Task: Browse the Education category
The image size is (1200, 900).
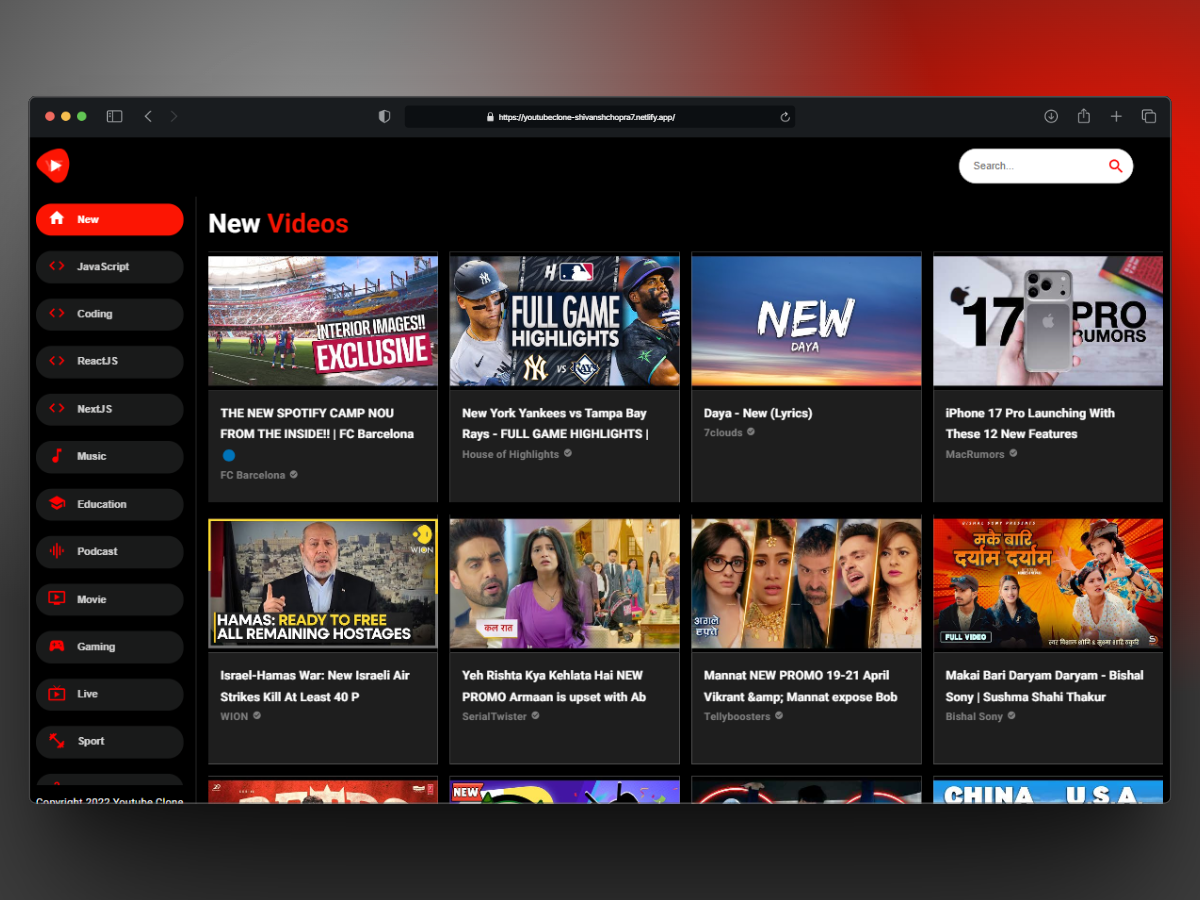Action: (x=110, y=504)
